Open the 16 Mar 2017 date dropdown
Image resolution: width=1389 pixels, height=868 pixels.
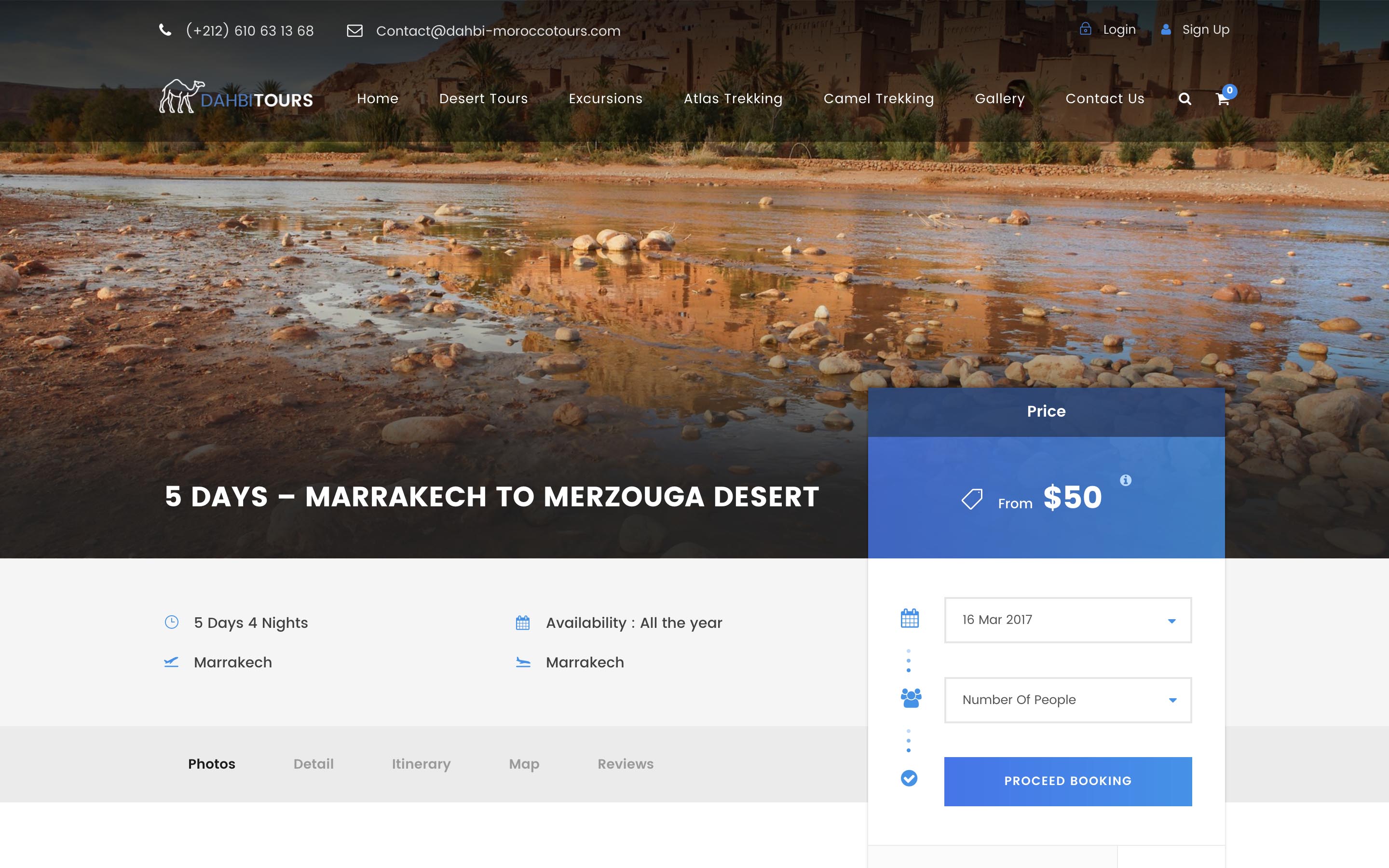1068,620
